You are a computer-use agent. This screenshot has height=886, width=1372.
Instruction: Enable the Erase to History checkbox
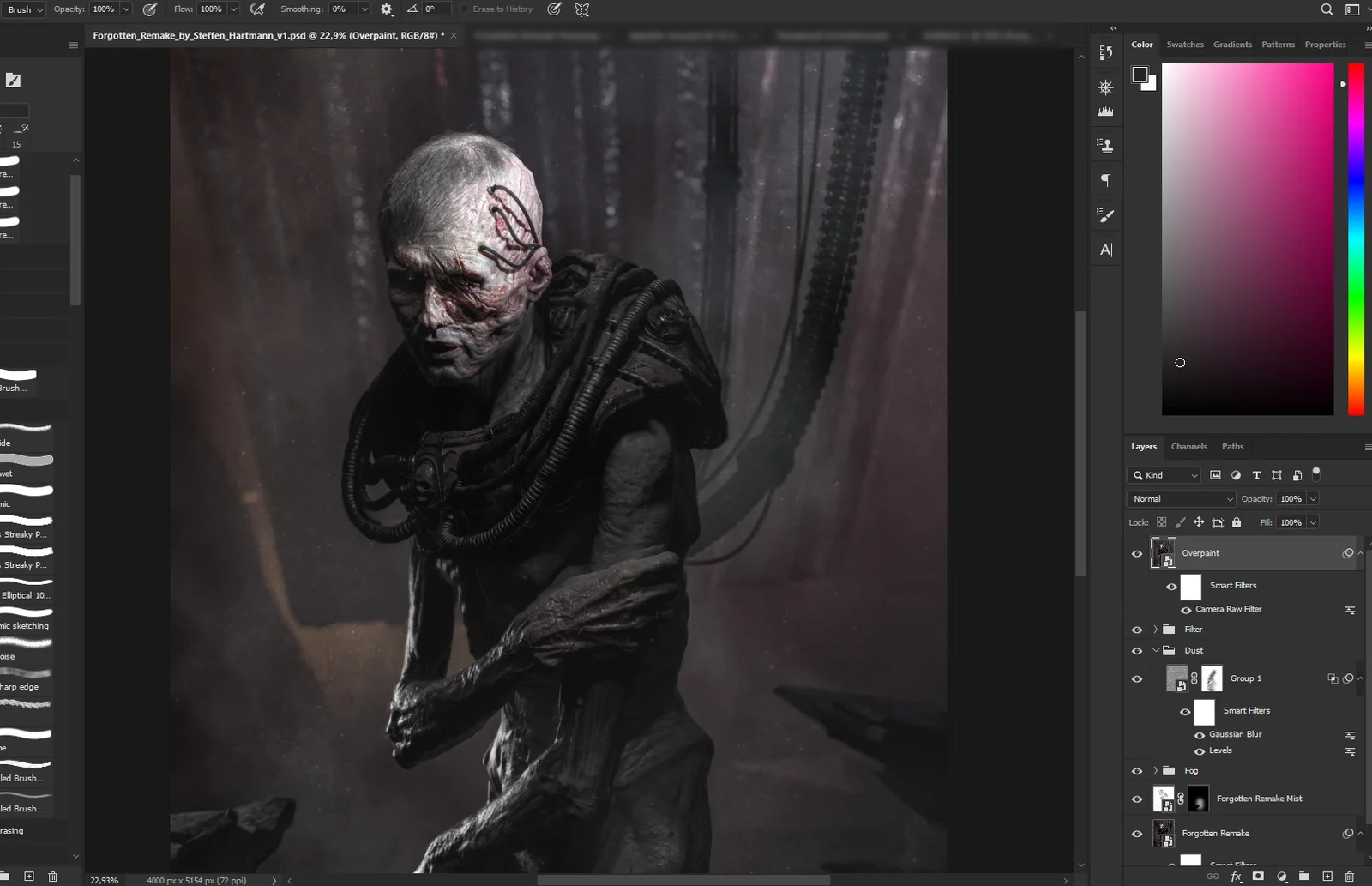pos(465,9)
